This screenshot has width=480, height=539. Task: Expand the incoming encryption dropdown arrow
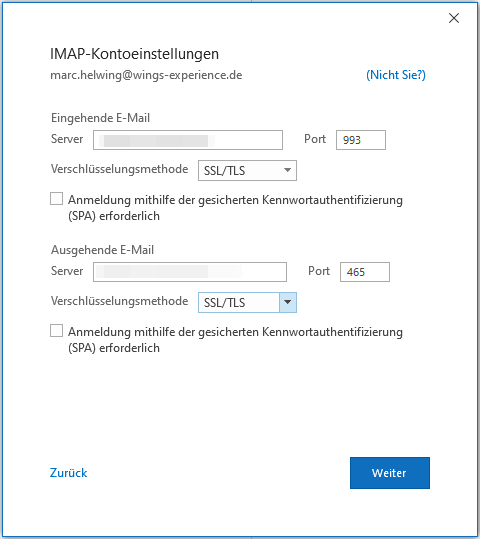point(287,170)
